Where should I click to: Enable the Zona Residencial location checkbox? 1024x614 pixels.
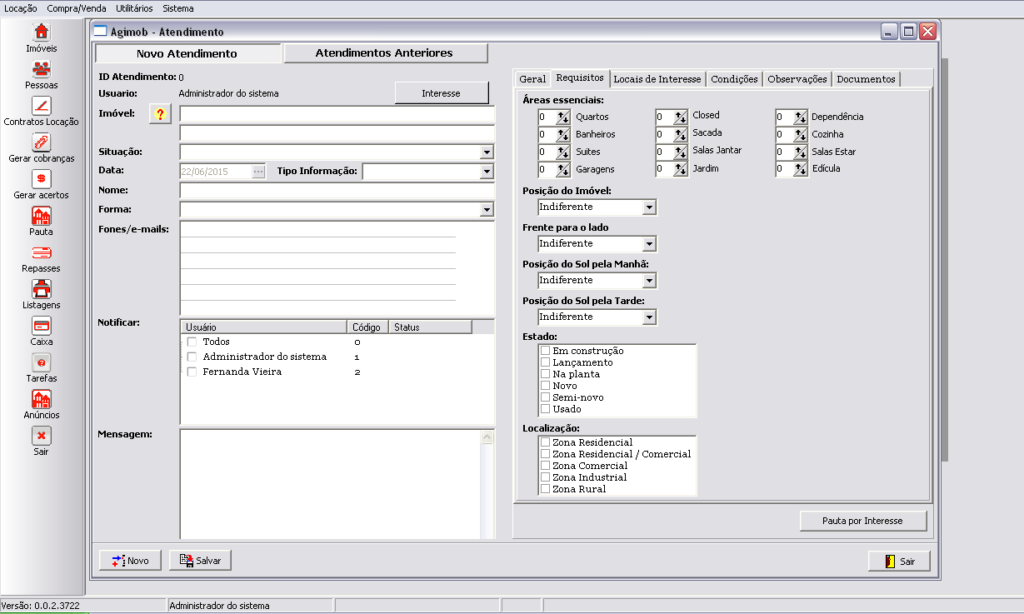pyautogui.click(x=545, y=442)
